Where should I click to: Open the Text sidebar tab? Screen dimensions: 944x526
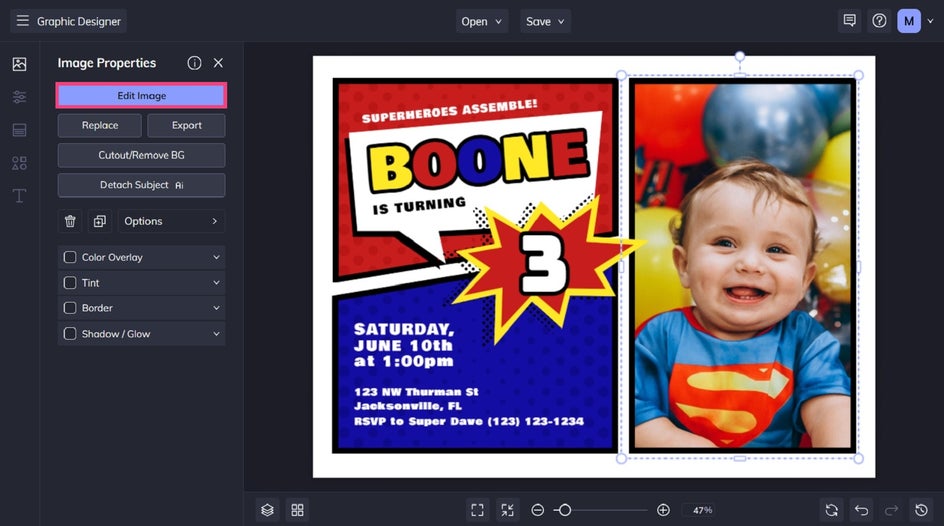point(19,196)
